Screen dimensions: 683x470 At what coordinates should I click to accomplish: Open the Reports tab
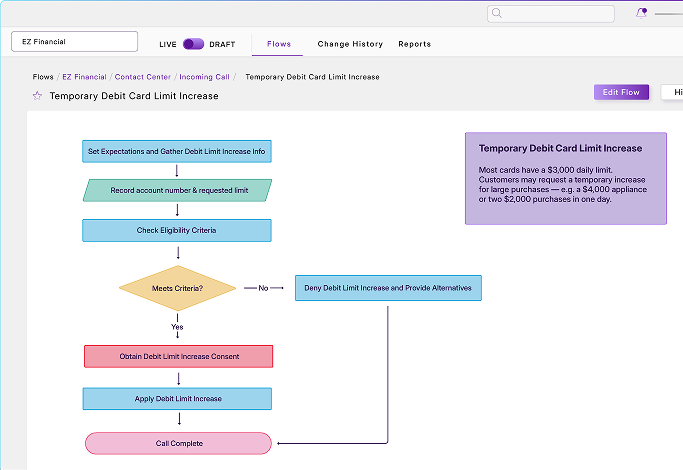414,44
